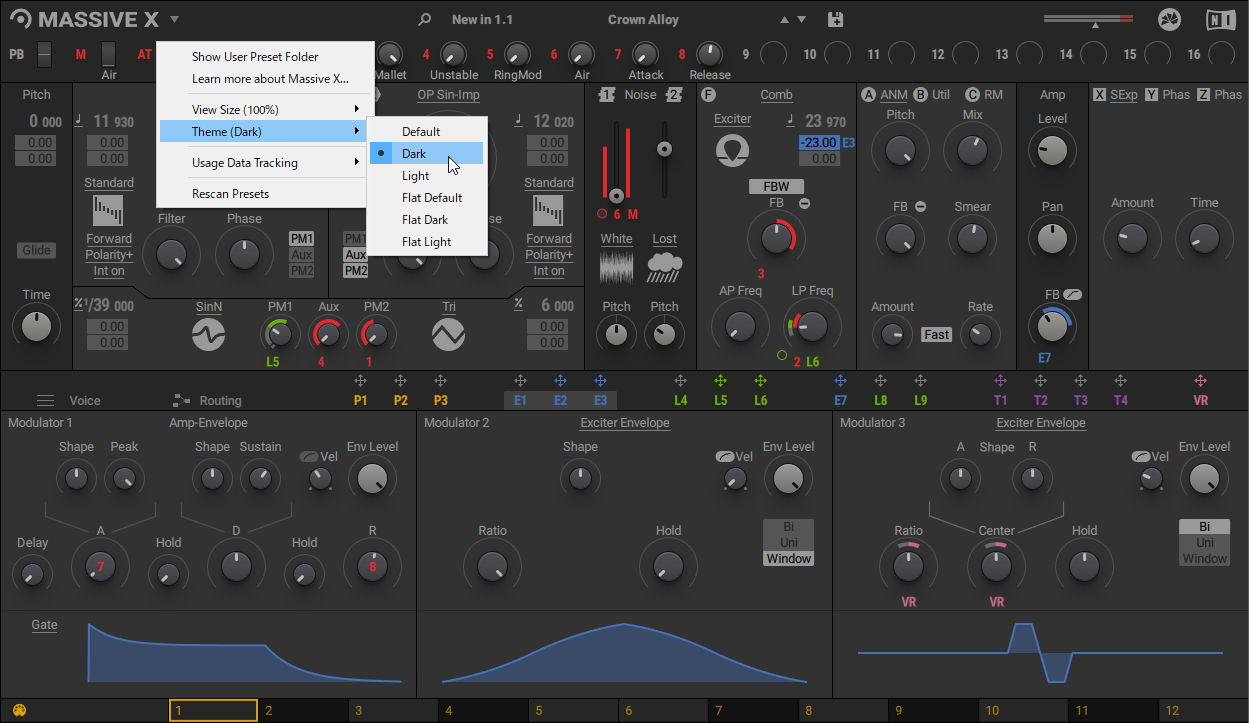Open the ANM insert effect menu
This screenshot has width=1249, height=723.
click(x=894, y=94)
